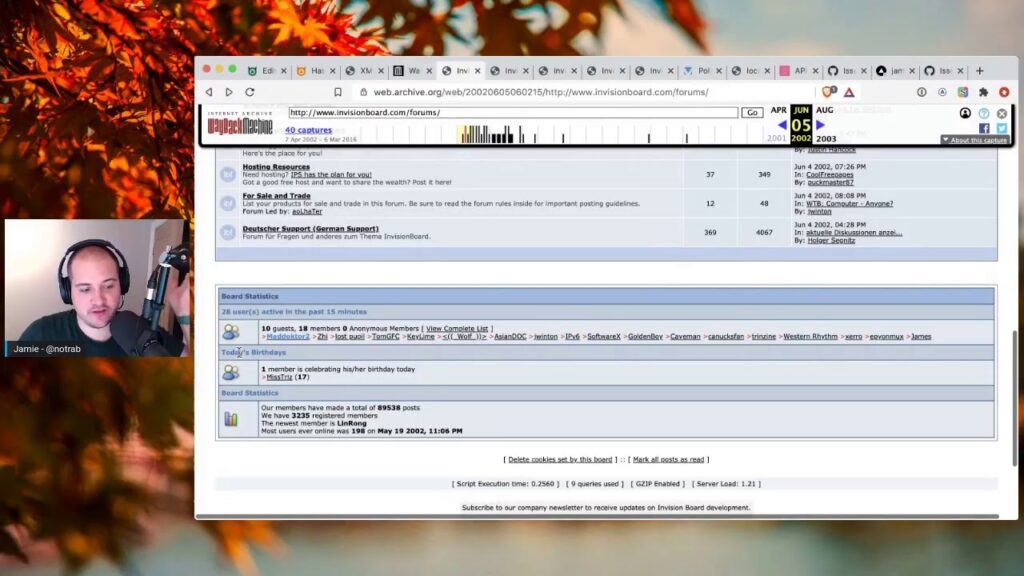Screen dimensions: 1024x576
Task: Close the Ha browser tab
Action: pos(332,71)
